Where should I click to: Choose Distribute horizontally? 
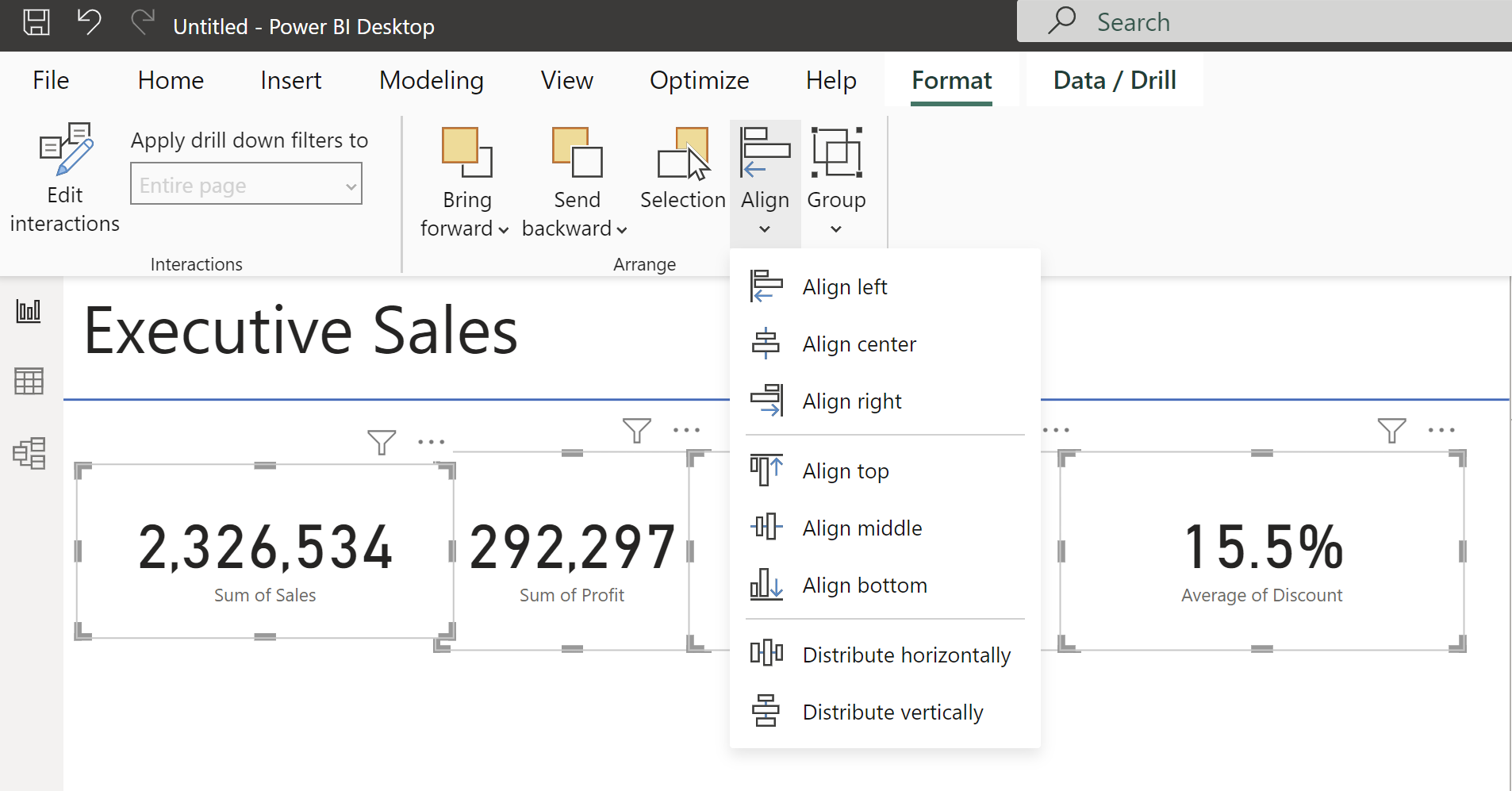point(906,655)
